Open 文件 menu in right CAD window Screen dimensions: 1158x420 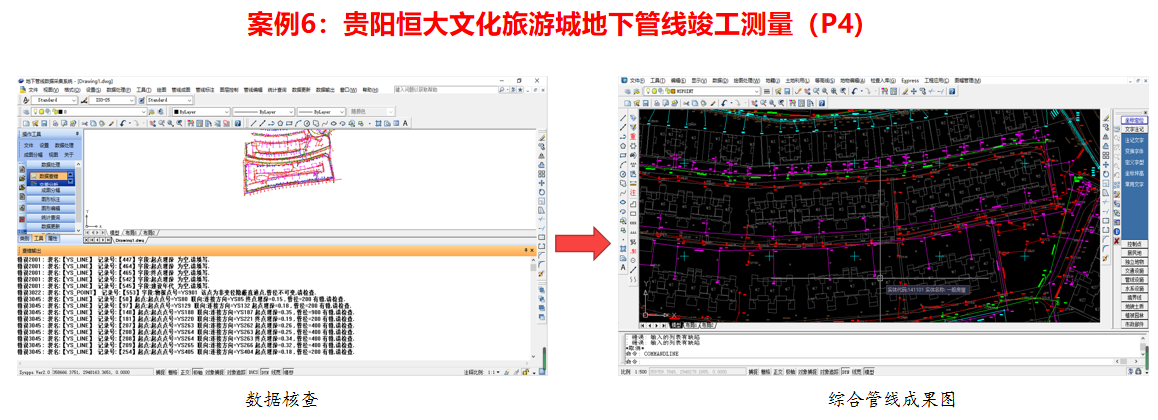(x=637, y=80)
